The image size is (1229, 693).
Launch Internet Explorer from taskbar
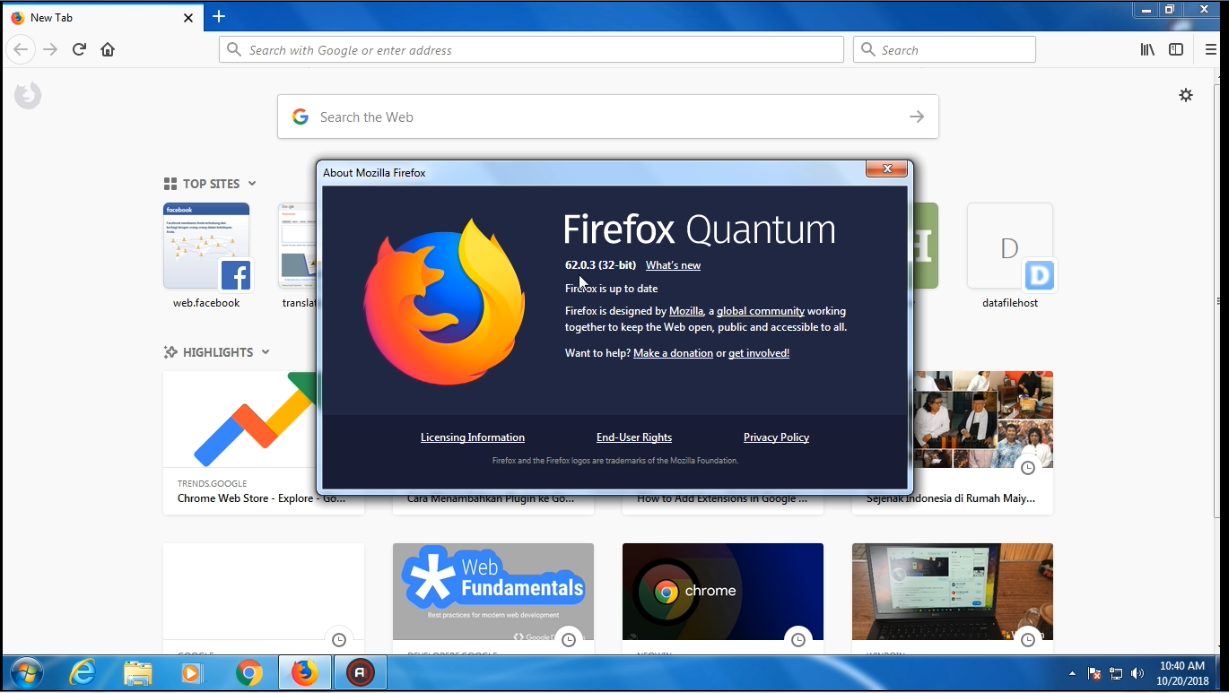pyautogui.click(x=82, y=673)
